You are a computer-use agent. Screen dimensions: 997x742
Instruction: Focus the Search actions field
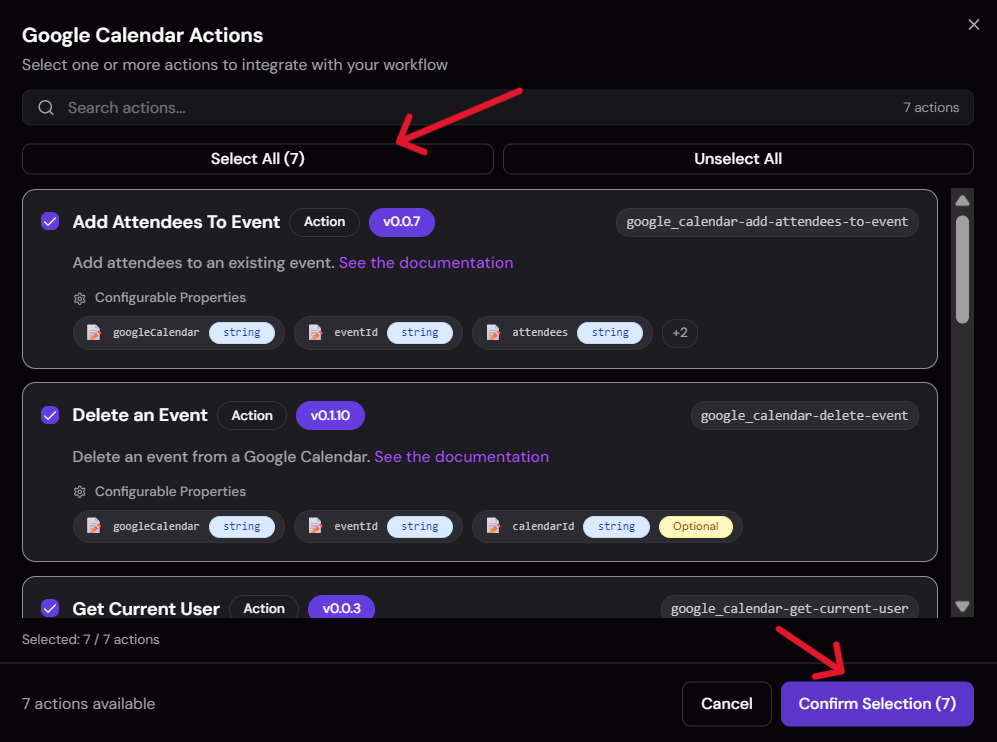(497, 107)
